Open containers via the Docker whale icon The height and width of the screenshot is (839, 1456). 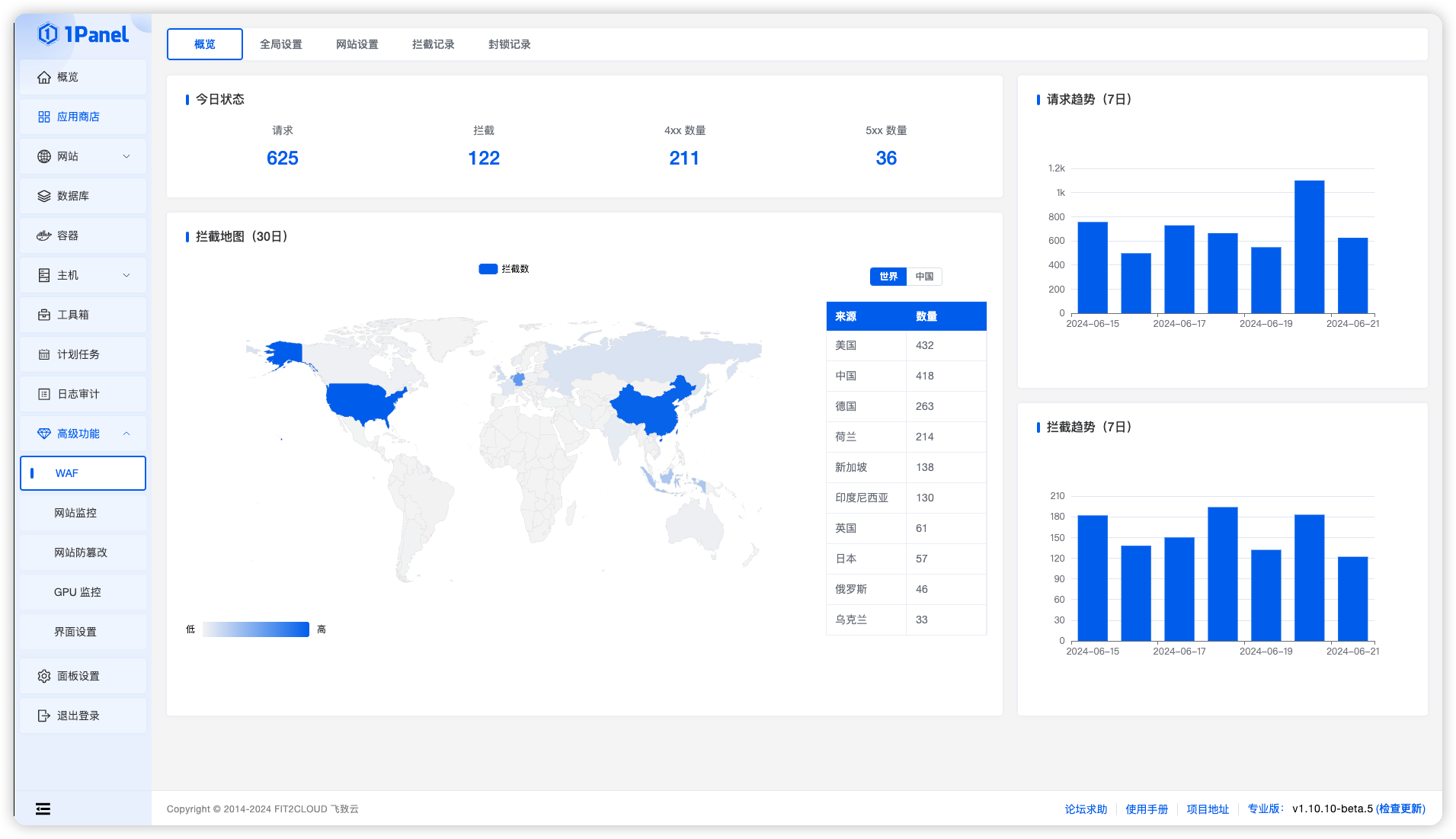tap(44, 235)
